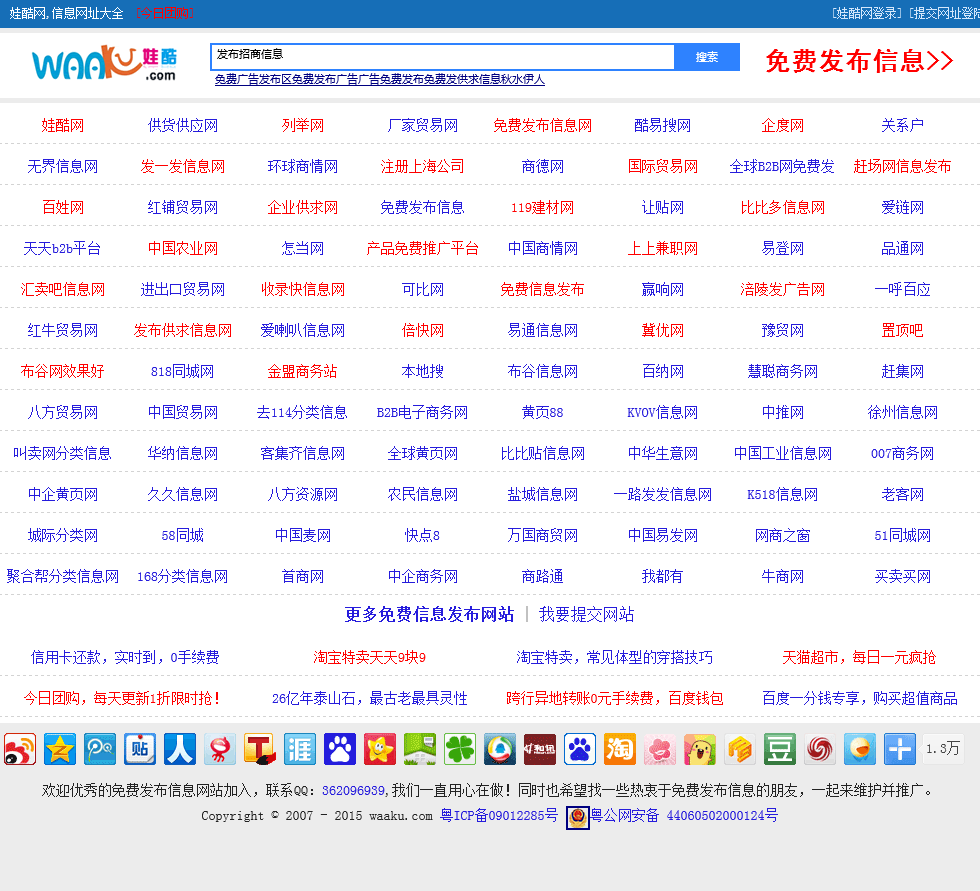
Task: Open the 'B2B电子商务网' link
Action: (422, 413)
